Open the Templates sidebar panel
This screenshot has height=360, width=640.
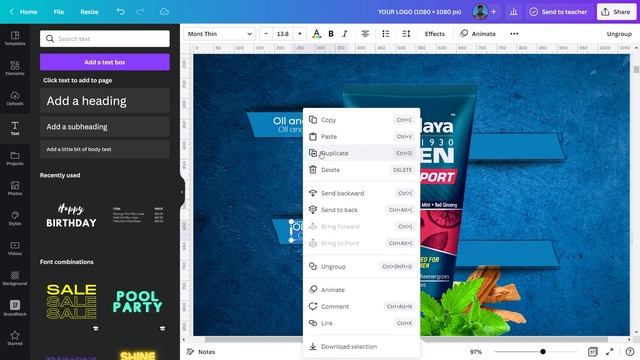click(15, 38)
